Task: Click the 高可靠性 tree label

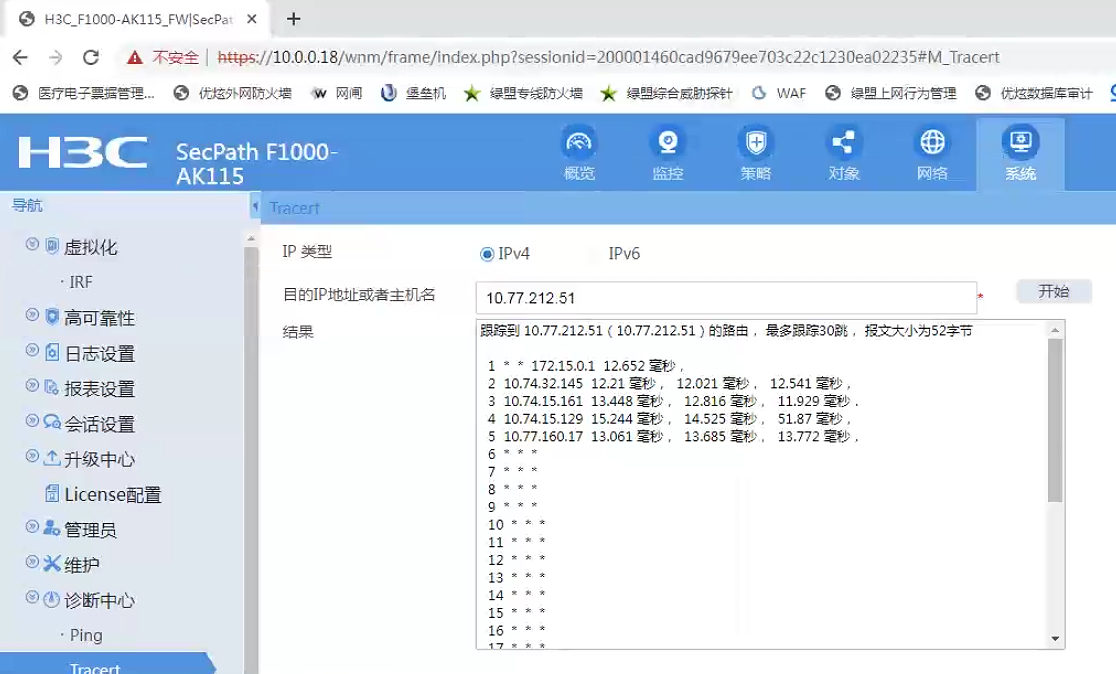Action: pyautogui.click(x=99, y=317)
